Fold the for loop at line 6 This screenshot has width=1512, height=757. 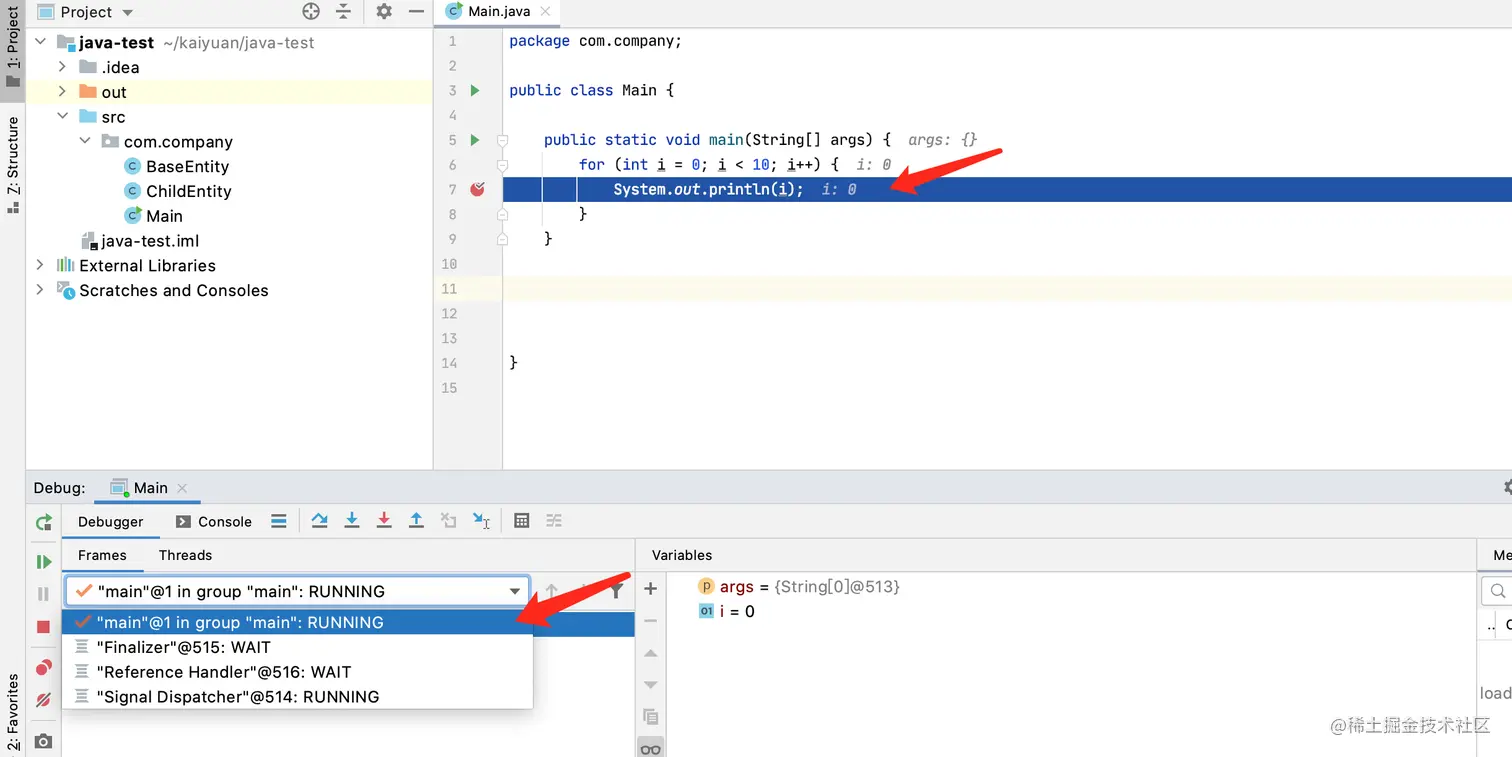tap(503, 165)
